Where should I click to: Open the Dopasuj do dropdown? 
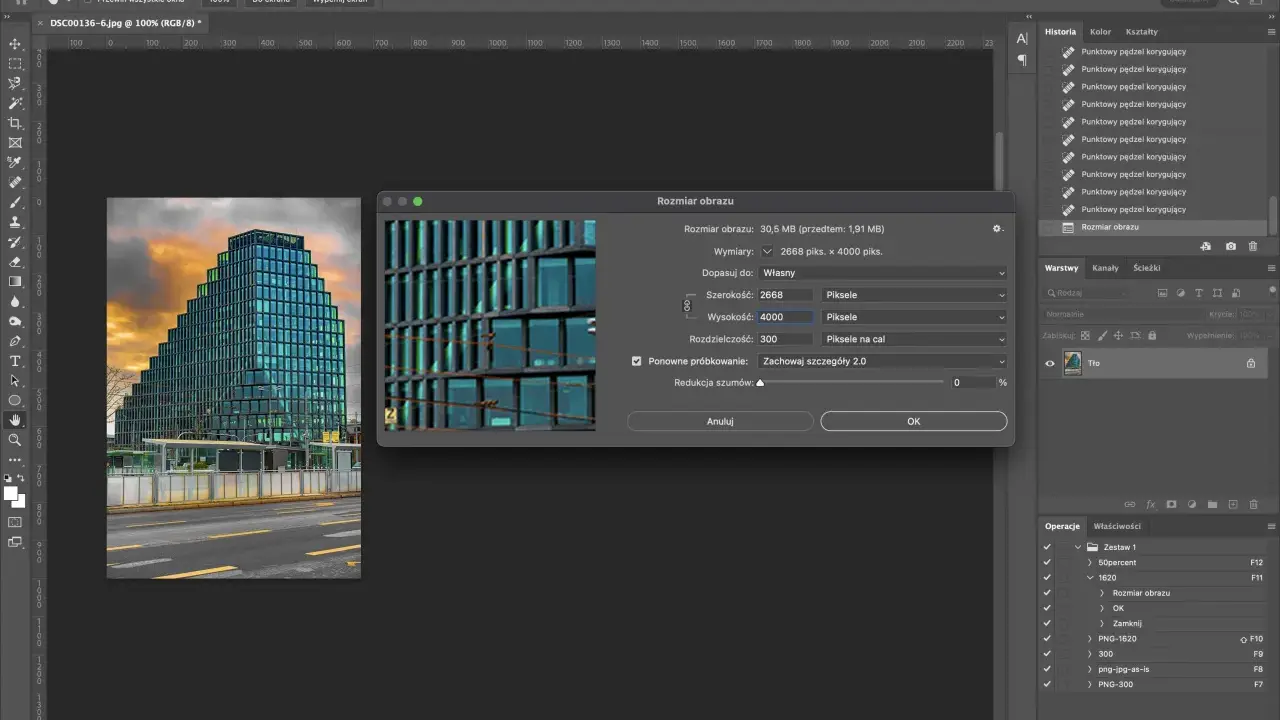tap(883, 272)
